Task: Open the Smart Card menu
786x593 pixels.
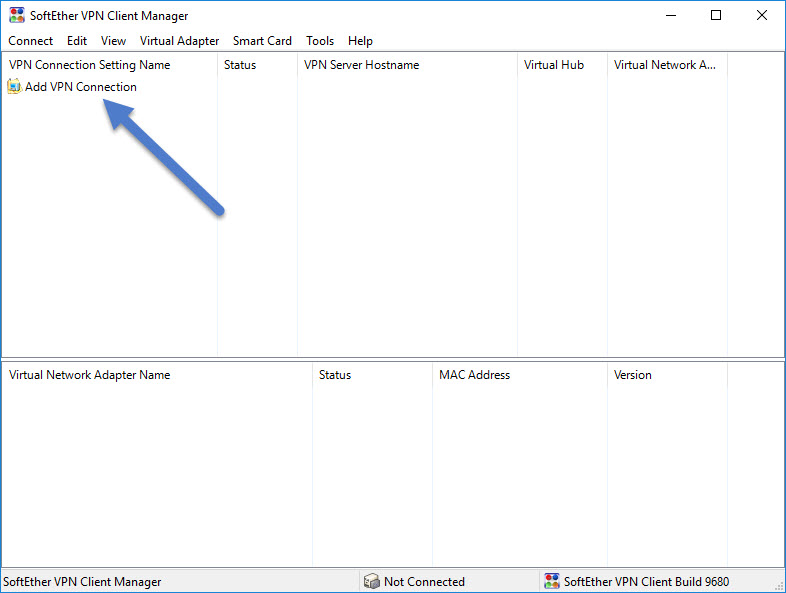Action: coord(262,41)
